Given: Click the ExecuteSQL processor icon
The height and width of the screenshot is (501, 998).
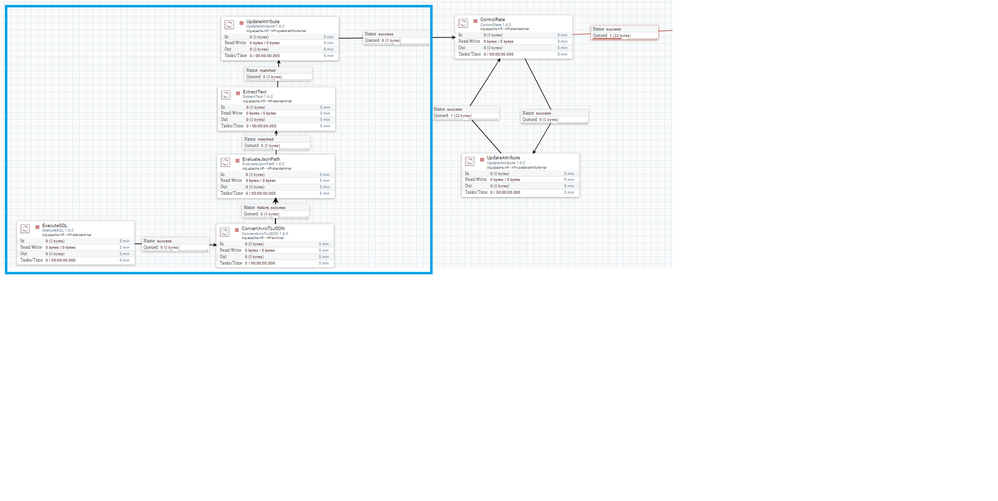Looking at the screenshot, I should (x=25, y=229).
